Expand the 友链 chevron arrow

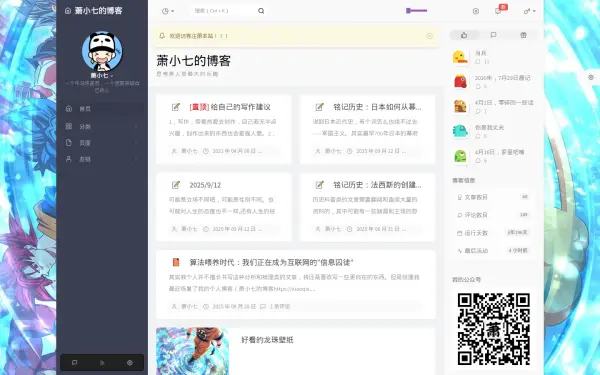[x=135, y=159]
